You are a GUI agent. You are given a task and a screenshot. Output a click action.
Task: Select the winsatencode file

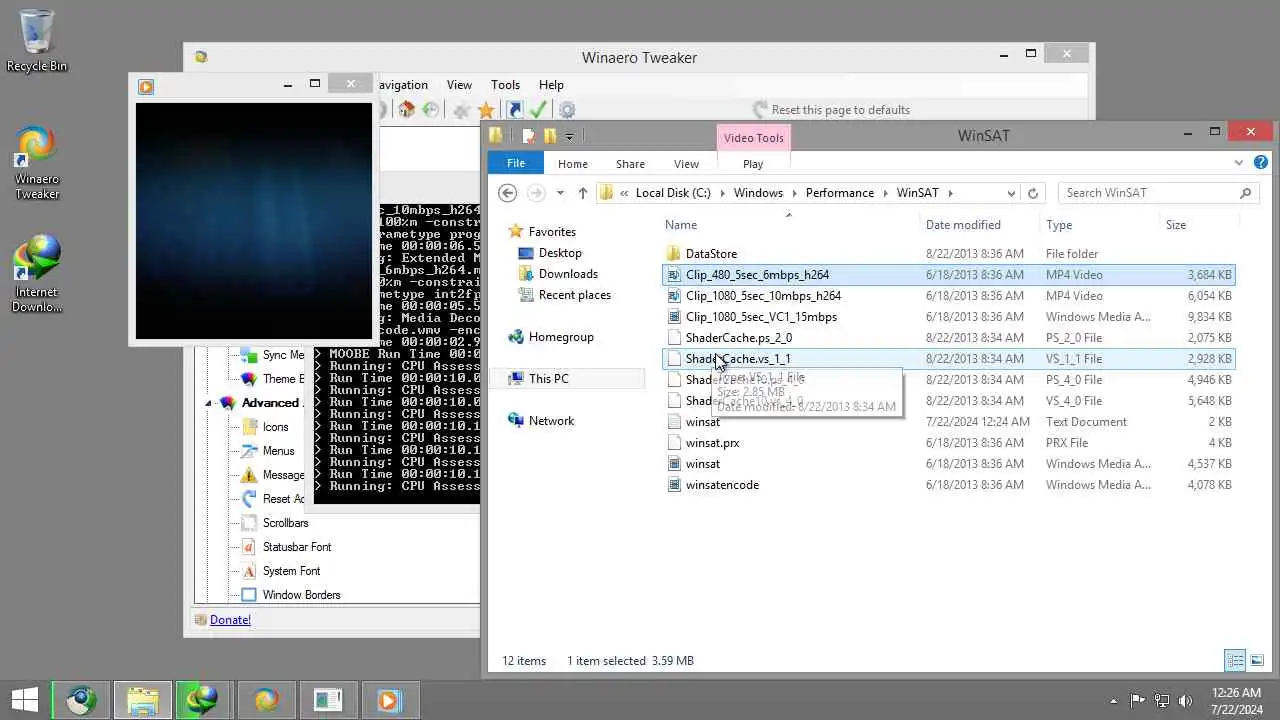[722, 485]
